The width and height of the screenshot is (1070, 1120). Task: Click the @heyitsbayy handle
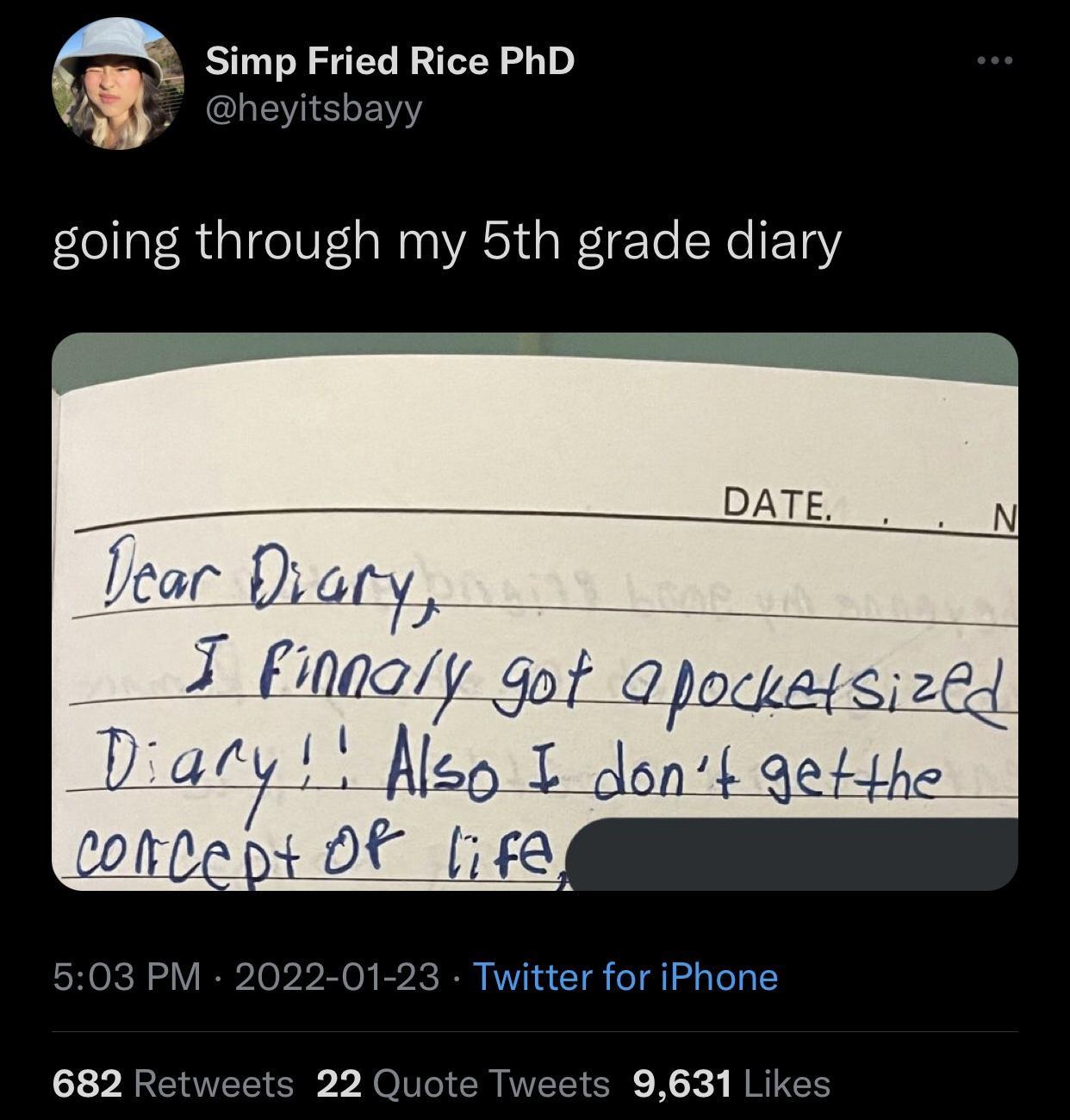pyautogui.click(x=314, y=109)
